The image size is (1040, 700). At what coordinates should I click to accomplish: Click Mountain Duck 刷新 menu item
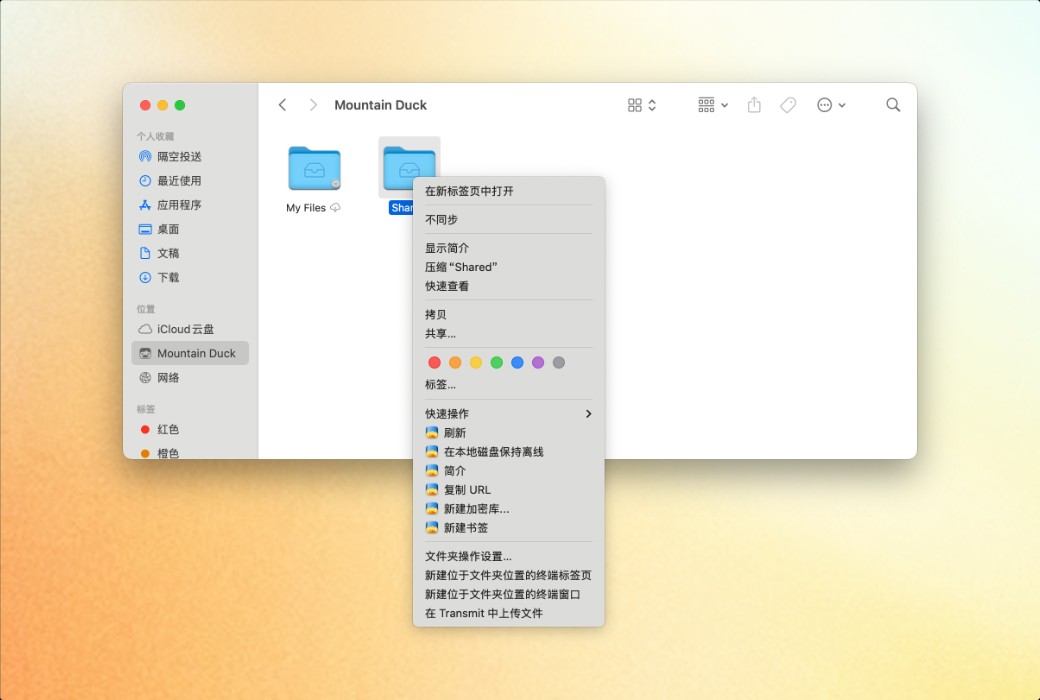509,433
